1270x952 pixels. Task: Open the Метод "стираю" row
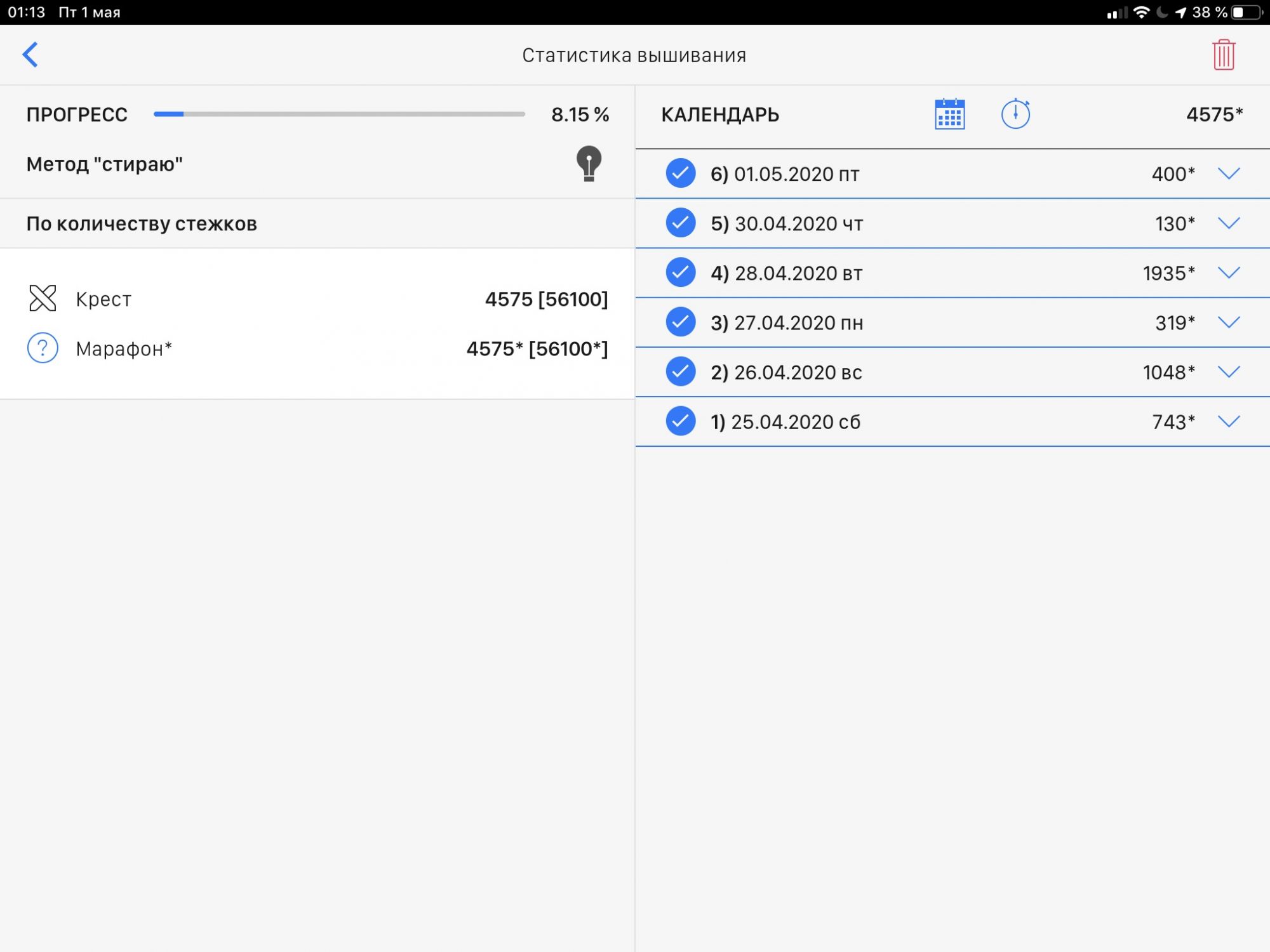(105, 164)
